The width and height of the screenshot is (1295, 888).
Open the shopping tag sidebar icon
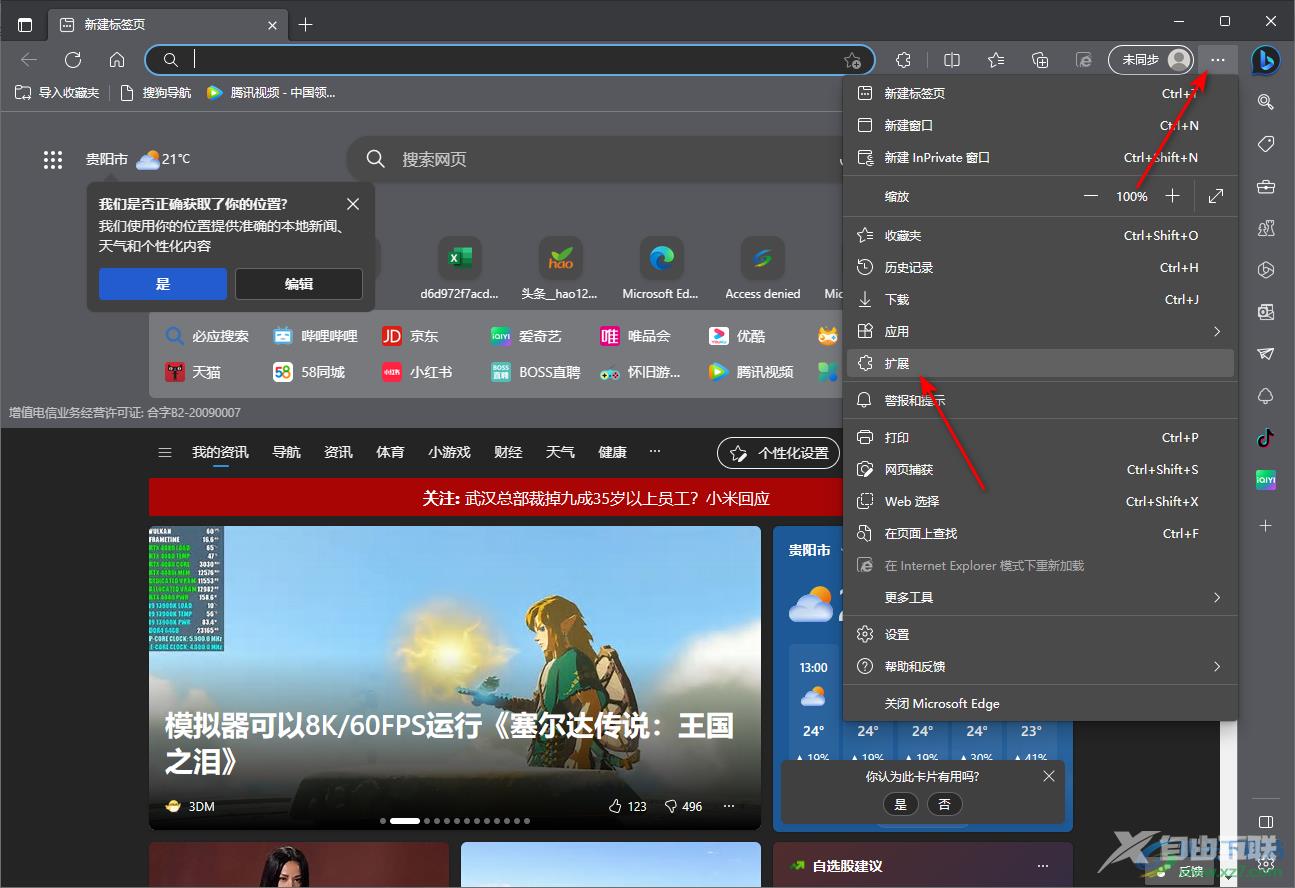coord(1265,145)
